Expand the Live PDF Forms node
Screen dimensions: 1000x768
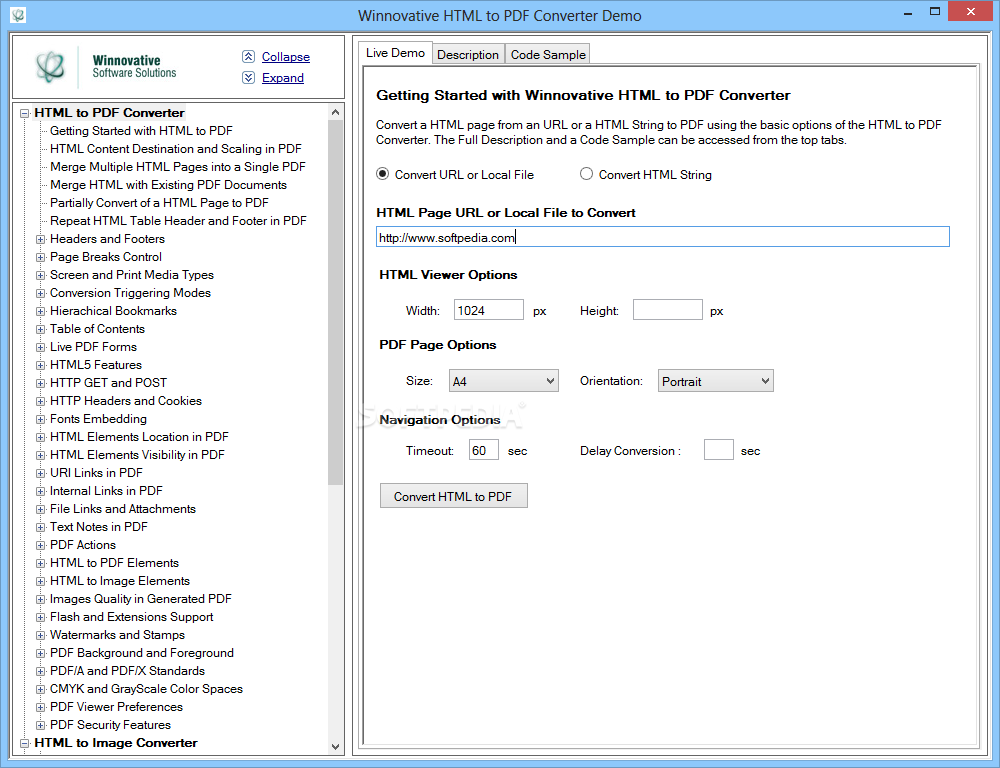pos(40,347)
